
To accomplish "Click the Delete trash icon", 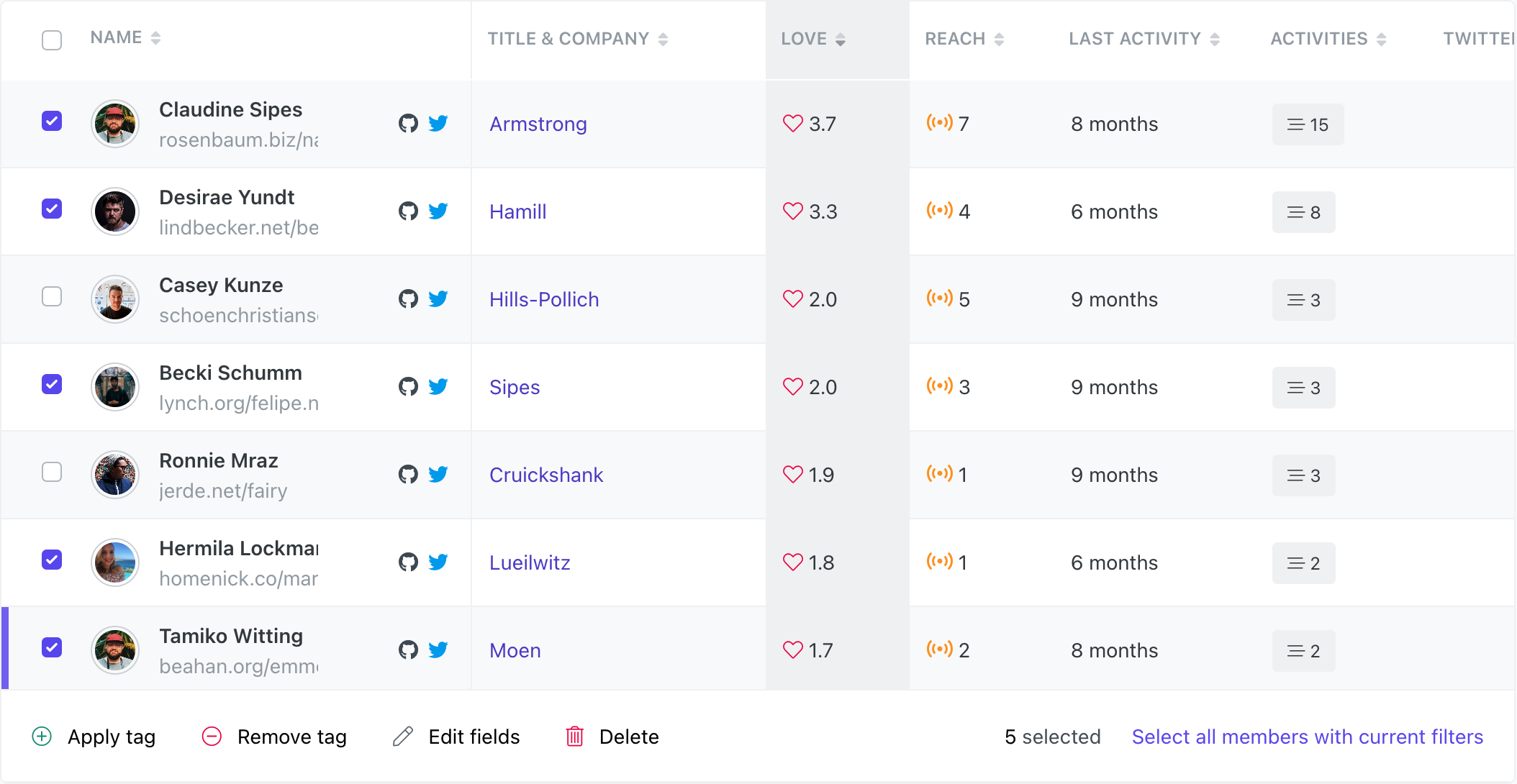I will [x=574, y=737].
